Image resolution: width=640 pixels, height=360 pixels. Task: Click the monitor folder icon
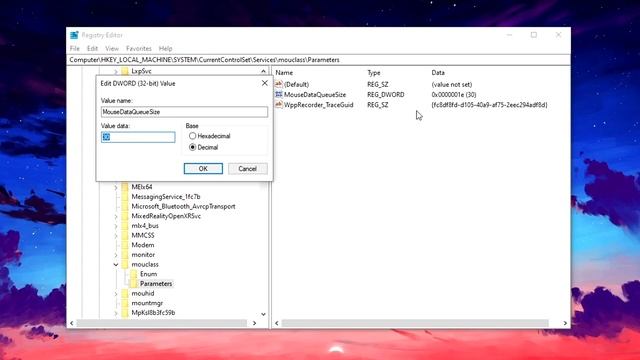[124, 254]
